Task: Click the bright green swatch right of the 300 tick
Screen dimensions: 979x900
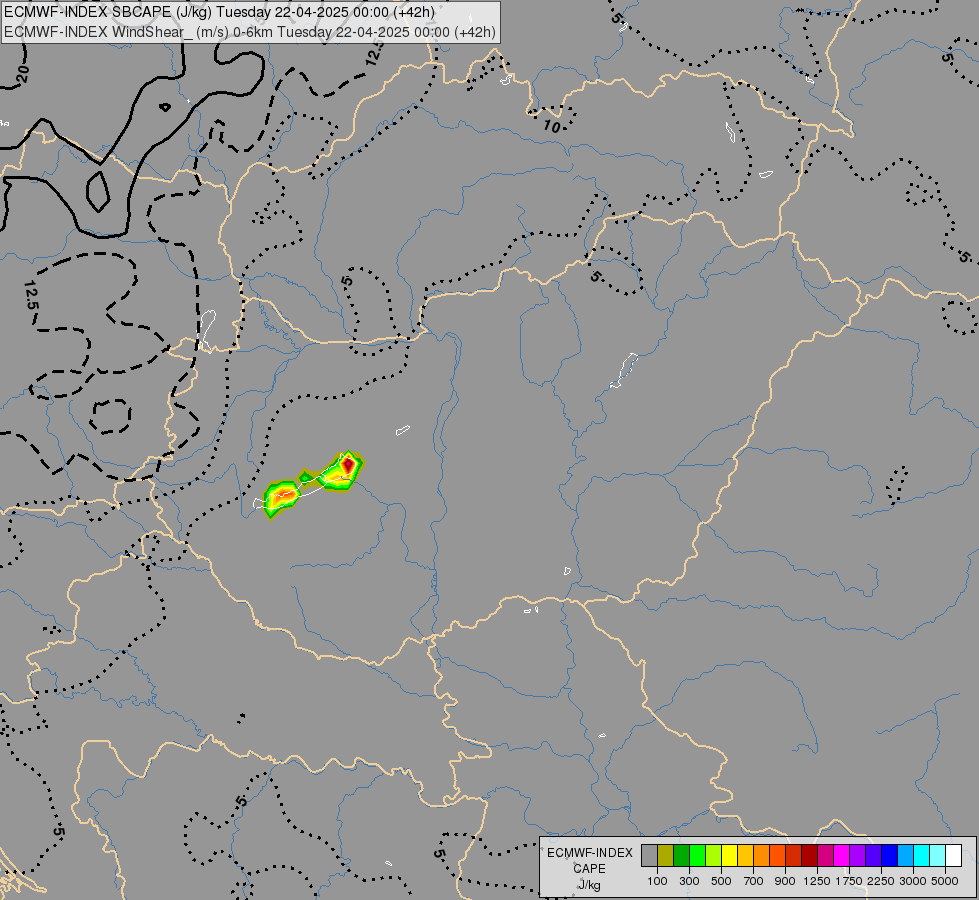Action: [x=697, y=855]
